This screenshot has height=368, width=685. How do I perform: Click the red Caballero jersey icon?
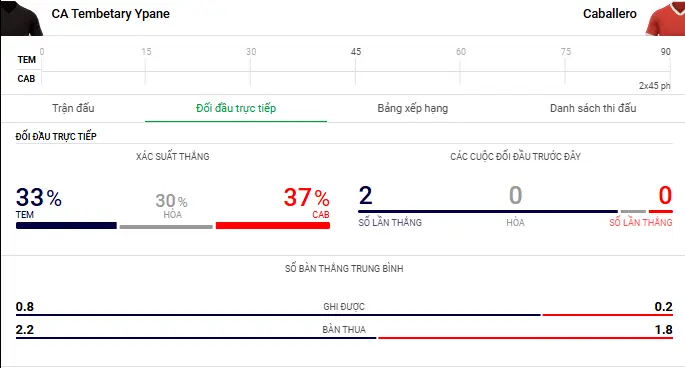coord(665,17)
